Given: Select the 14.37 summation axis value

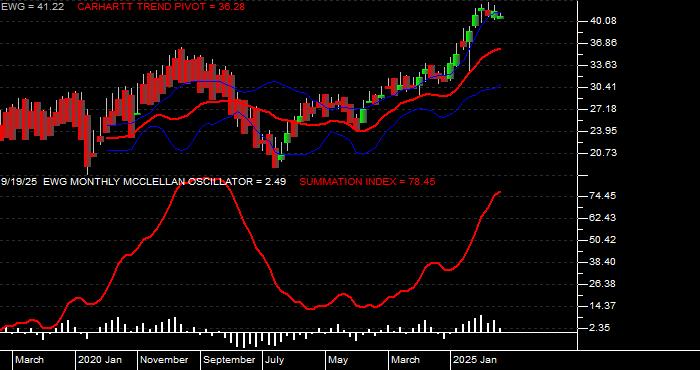Looking at the screenshot, I should pos(603,306).
